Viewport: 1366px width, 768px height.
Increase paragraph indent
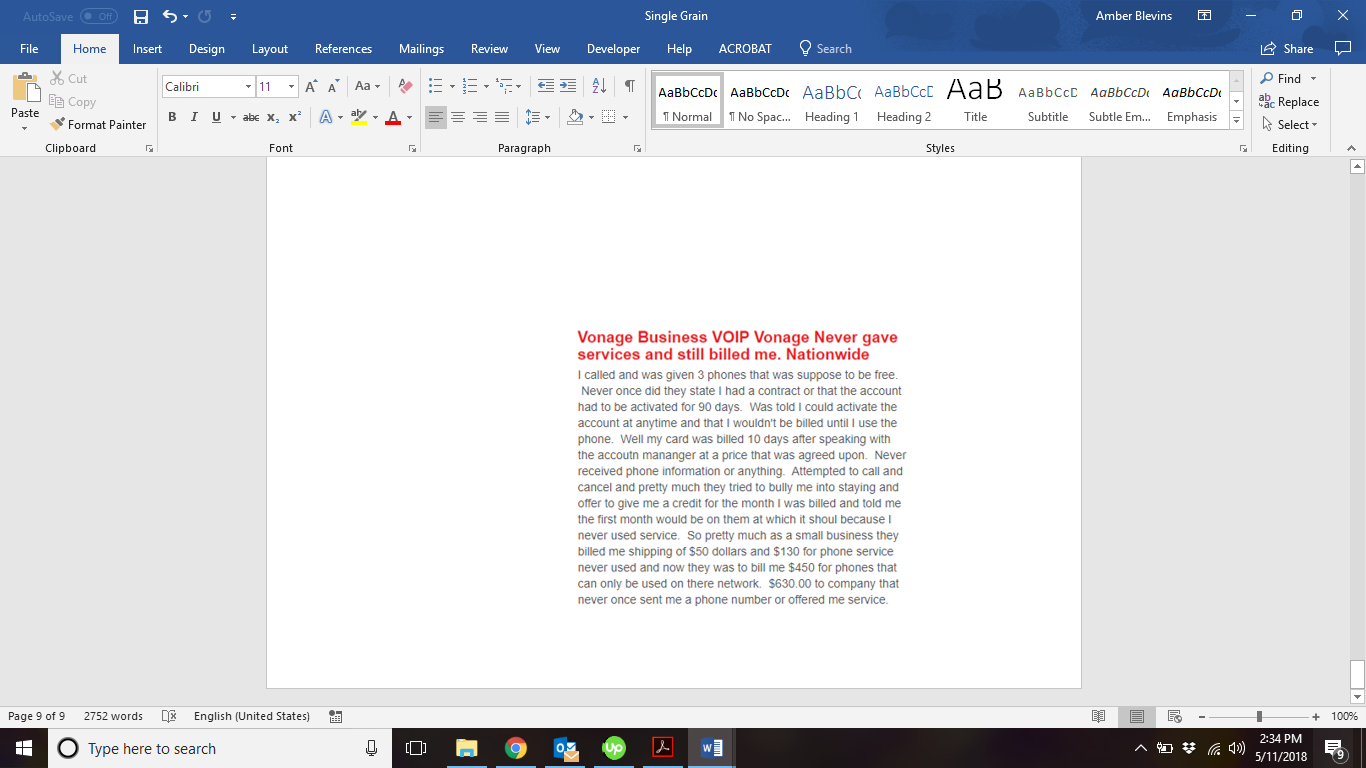(568, 87)
